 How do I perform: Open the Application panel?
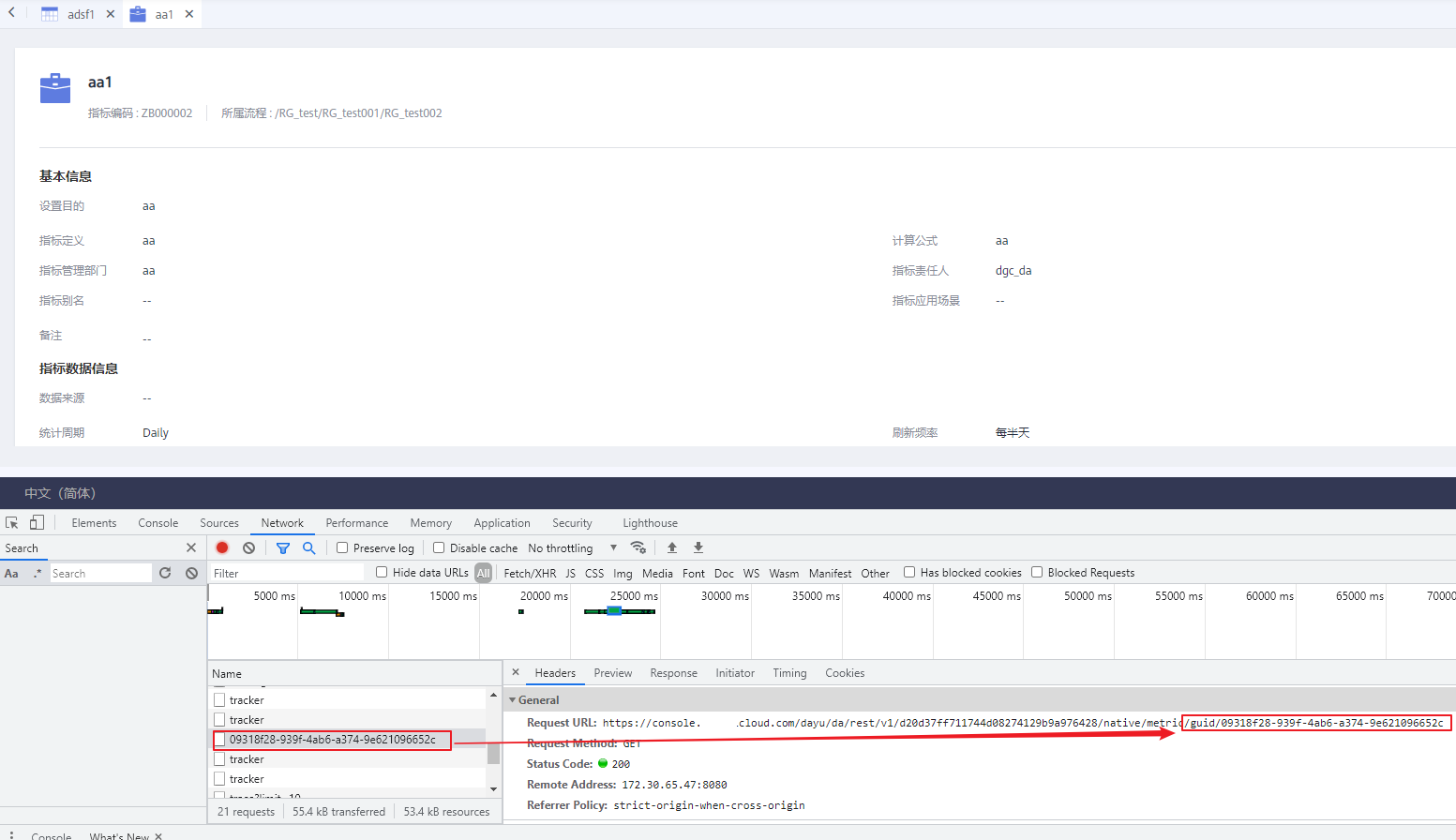pos(502,523)
